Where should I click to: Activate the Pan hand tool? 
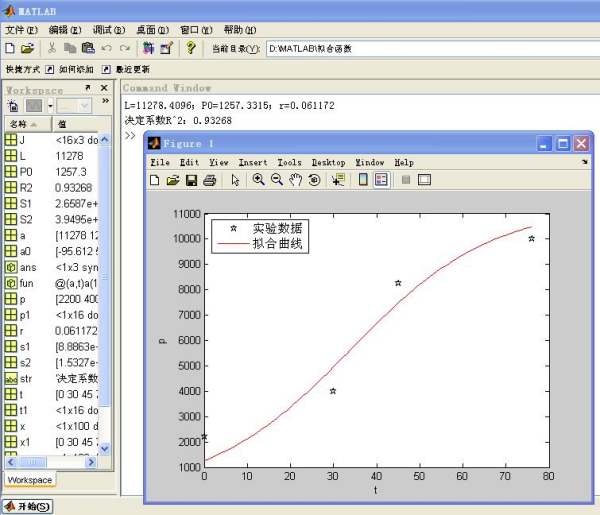(x=295, y=180)
